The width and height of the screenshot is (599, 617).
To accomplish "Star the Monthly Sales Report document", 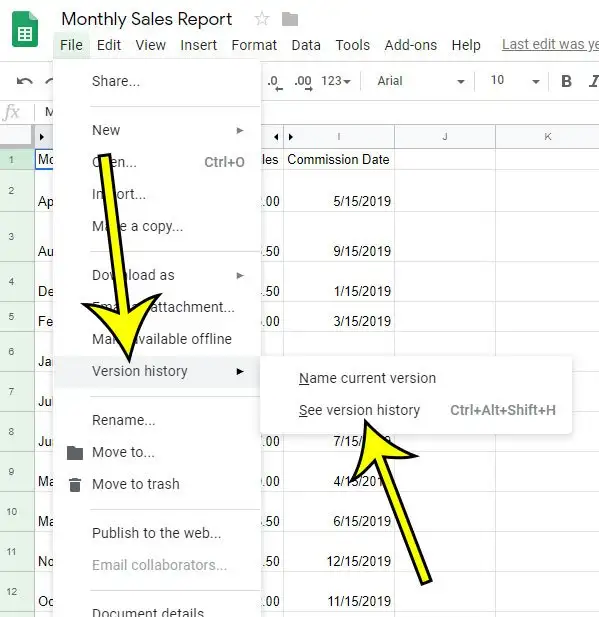I will [262, 19].
